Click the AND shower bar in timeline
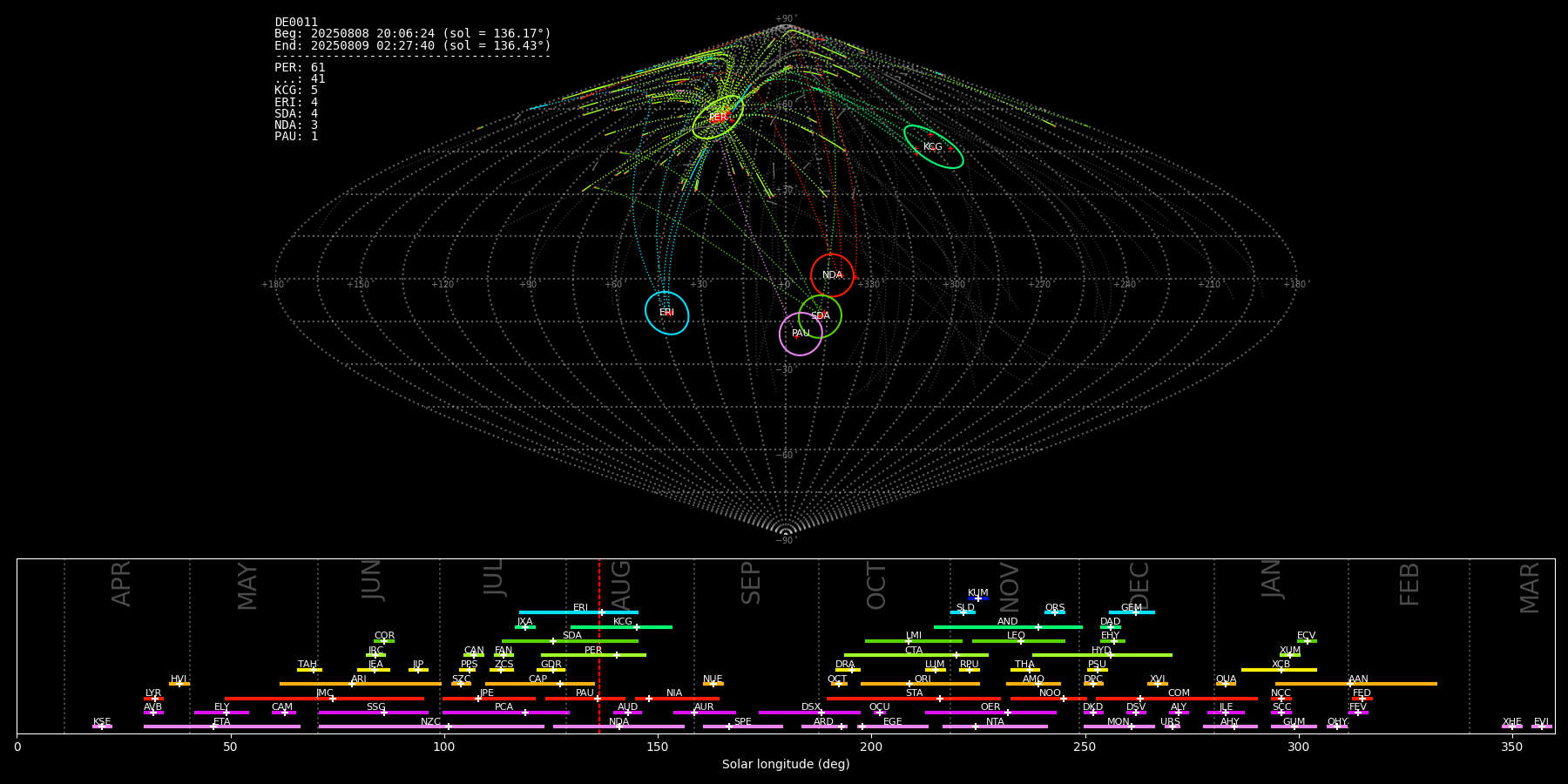Image resolution: width=1568 pixels, height=784 pixels. 1008,627
